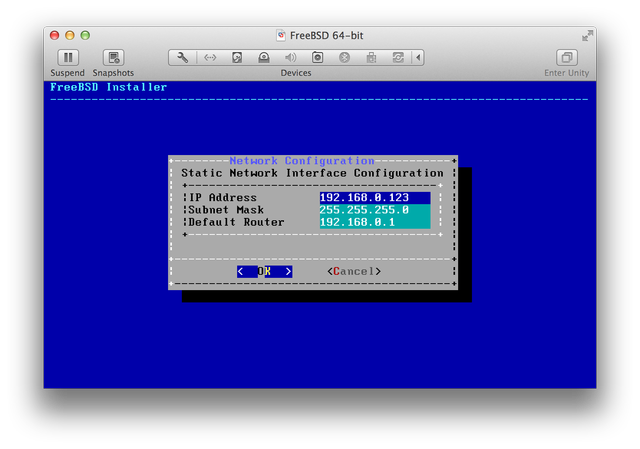640x449 pixels.
Task: Click the 'Subnet Mask' label
Action: point(226,210)
